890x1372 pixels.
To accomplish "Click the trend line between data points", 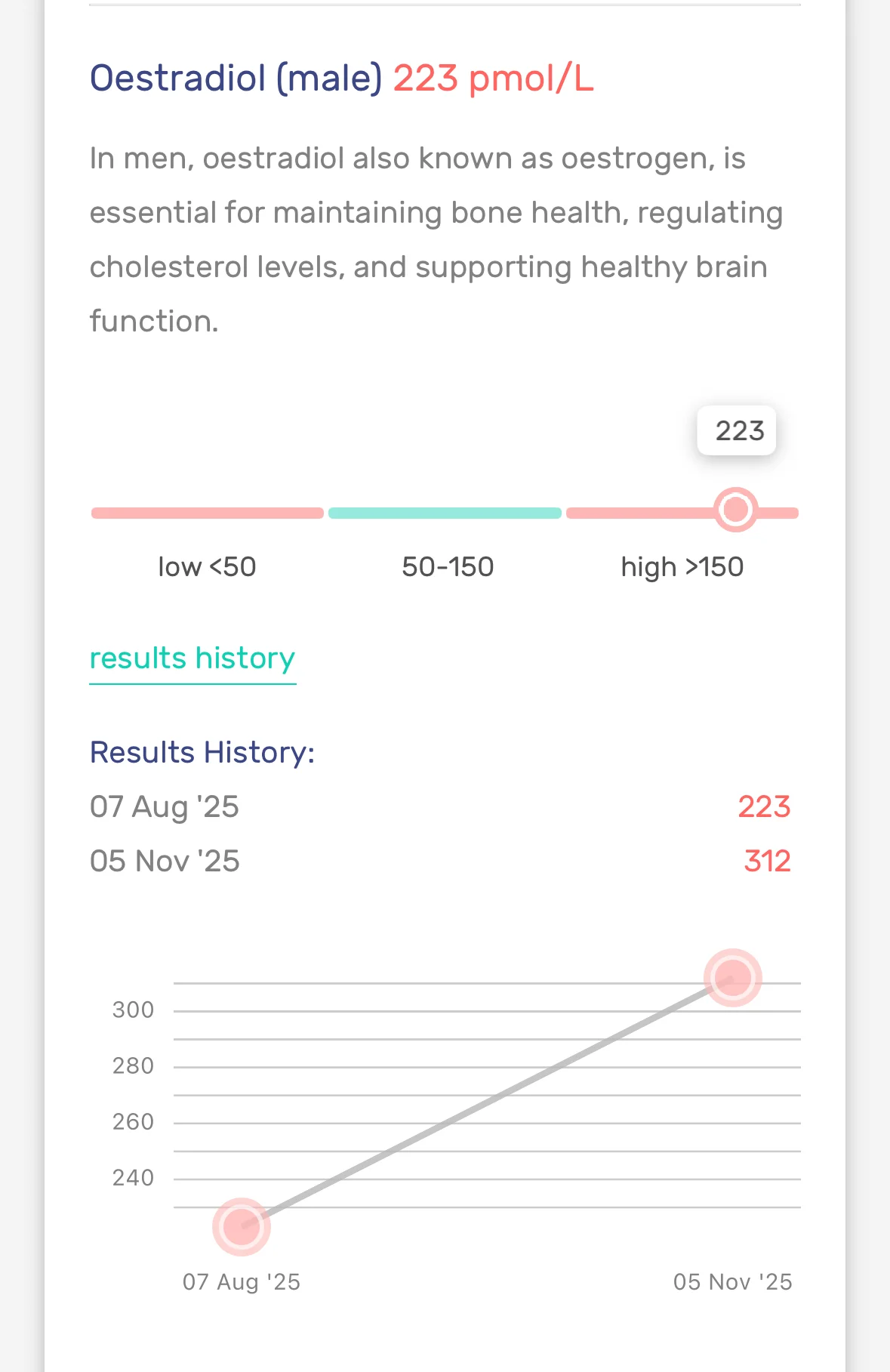I will [487, 1102].
